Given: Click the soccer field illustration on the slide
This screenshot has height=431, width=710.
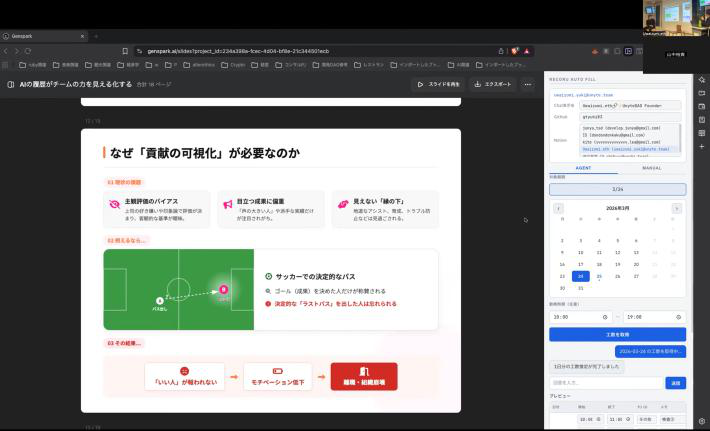Looking at the screenshot, I should [178, 289].
